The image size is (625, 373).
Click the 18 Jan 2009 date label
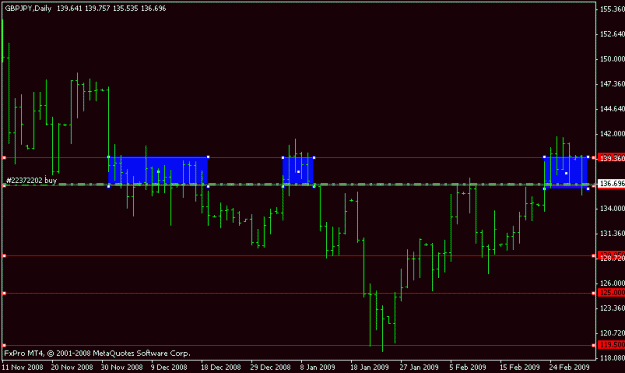369,367
